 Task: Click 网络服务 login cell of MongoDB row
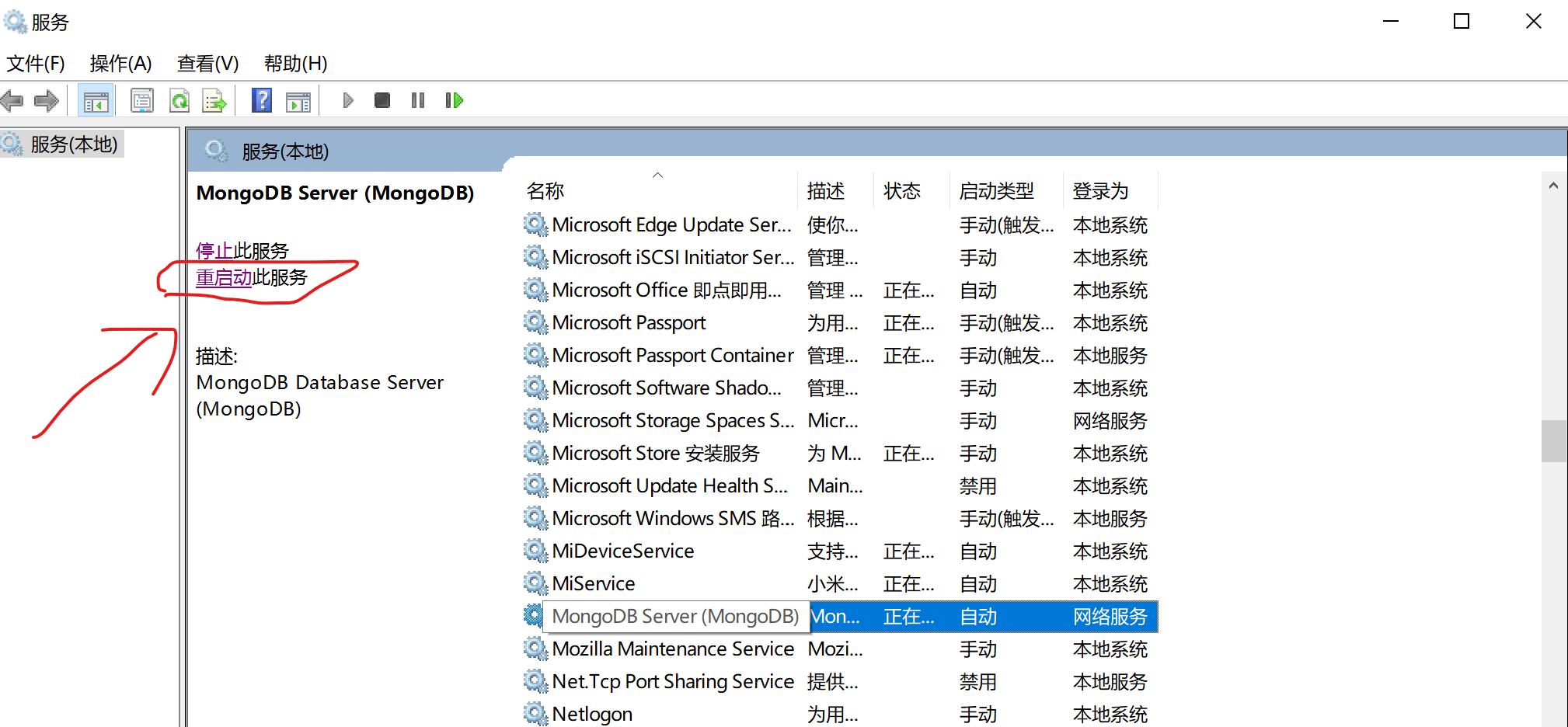coord(1110,617)
